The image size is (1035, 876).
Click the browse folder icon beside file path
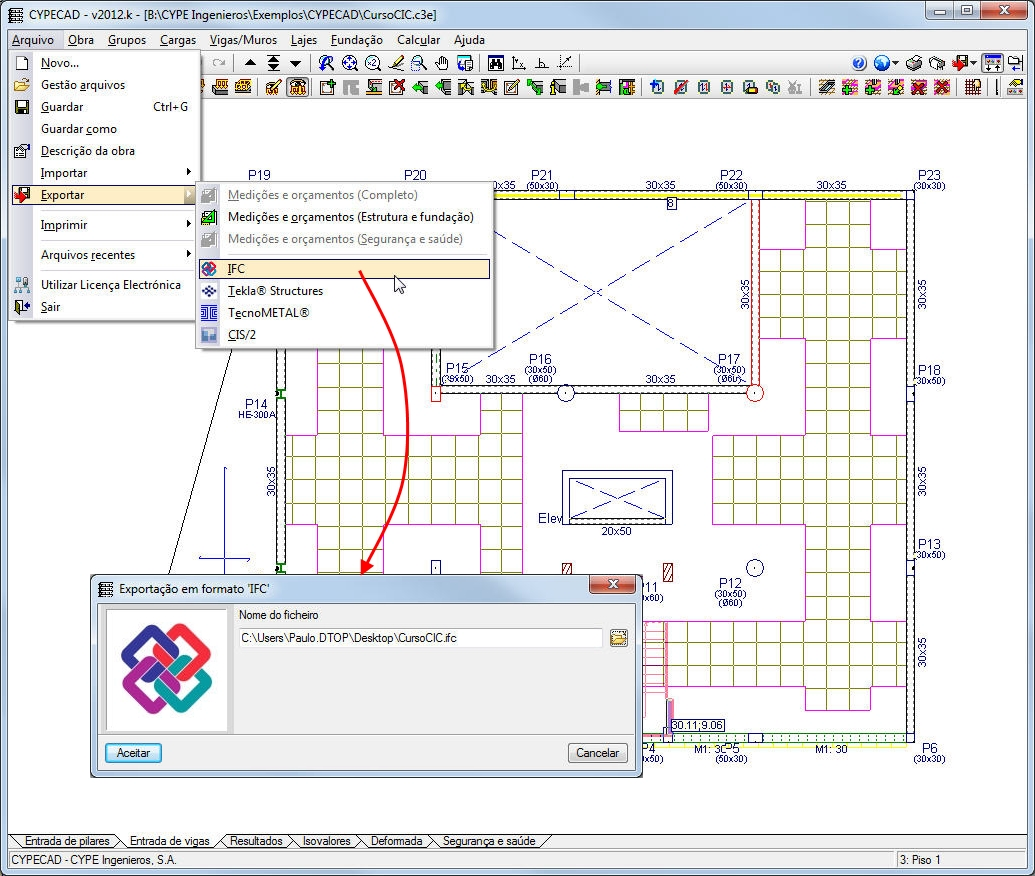[x=618, y=638]
